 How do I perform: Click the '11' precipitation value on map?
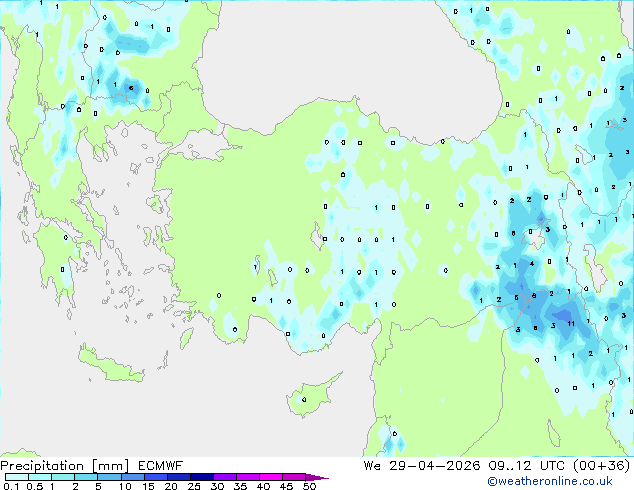pos(571,323)
